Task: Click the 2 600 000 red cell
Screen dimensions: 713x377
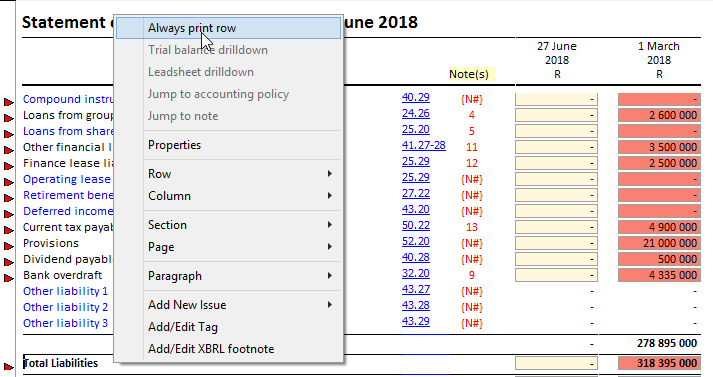Action: [x=659, y=115]
